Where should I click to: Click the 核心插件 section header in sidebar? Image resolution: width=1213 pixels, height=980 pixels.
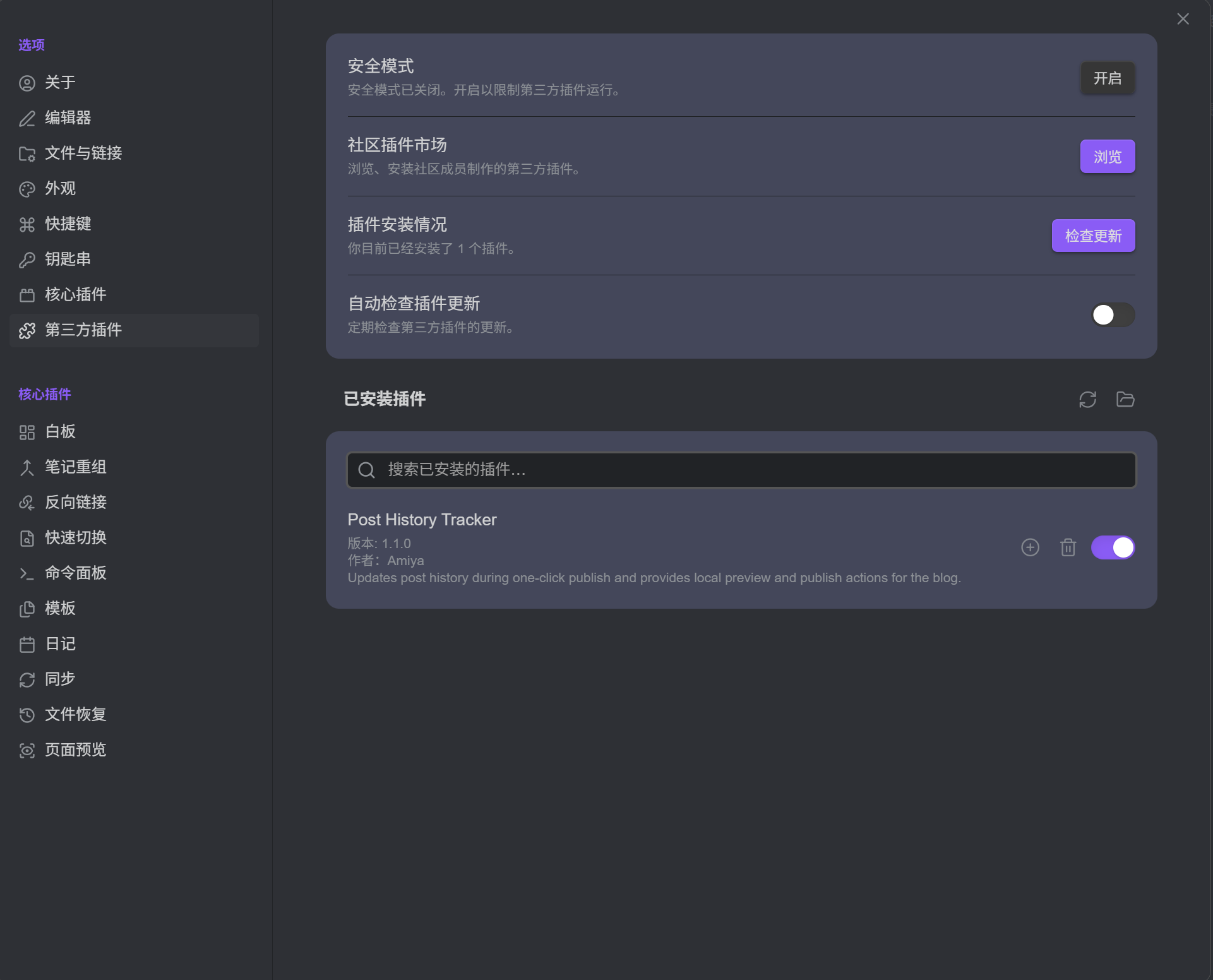tap(45, 395)
